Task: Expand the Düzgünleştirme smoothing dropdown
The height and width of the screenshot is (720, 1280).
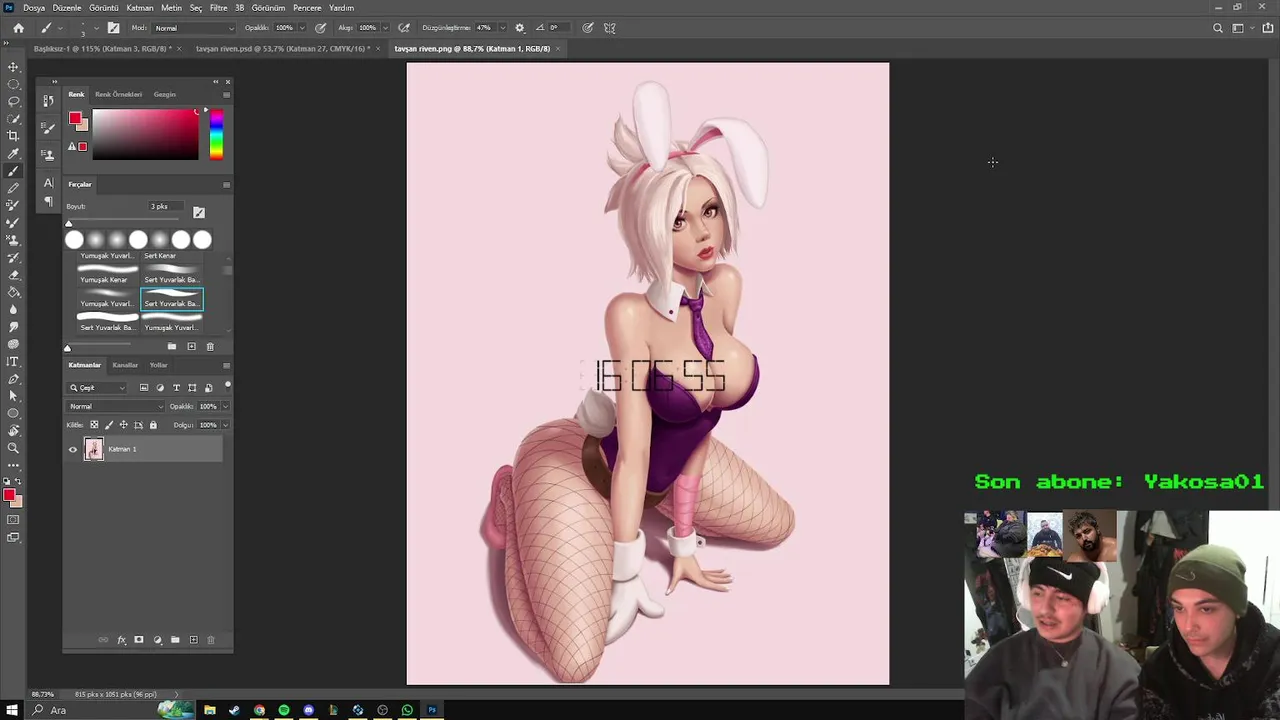Action: [x=501, y=28]
